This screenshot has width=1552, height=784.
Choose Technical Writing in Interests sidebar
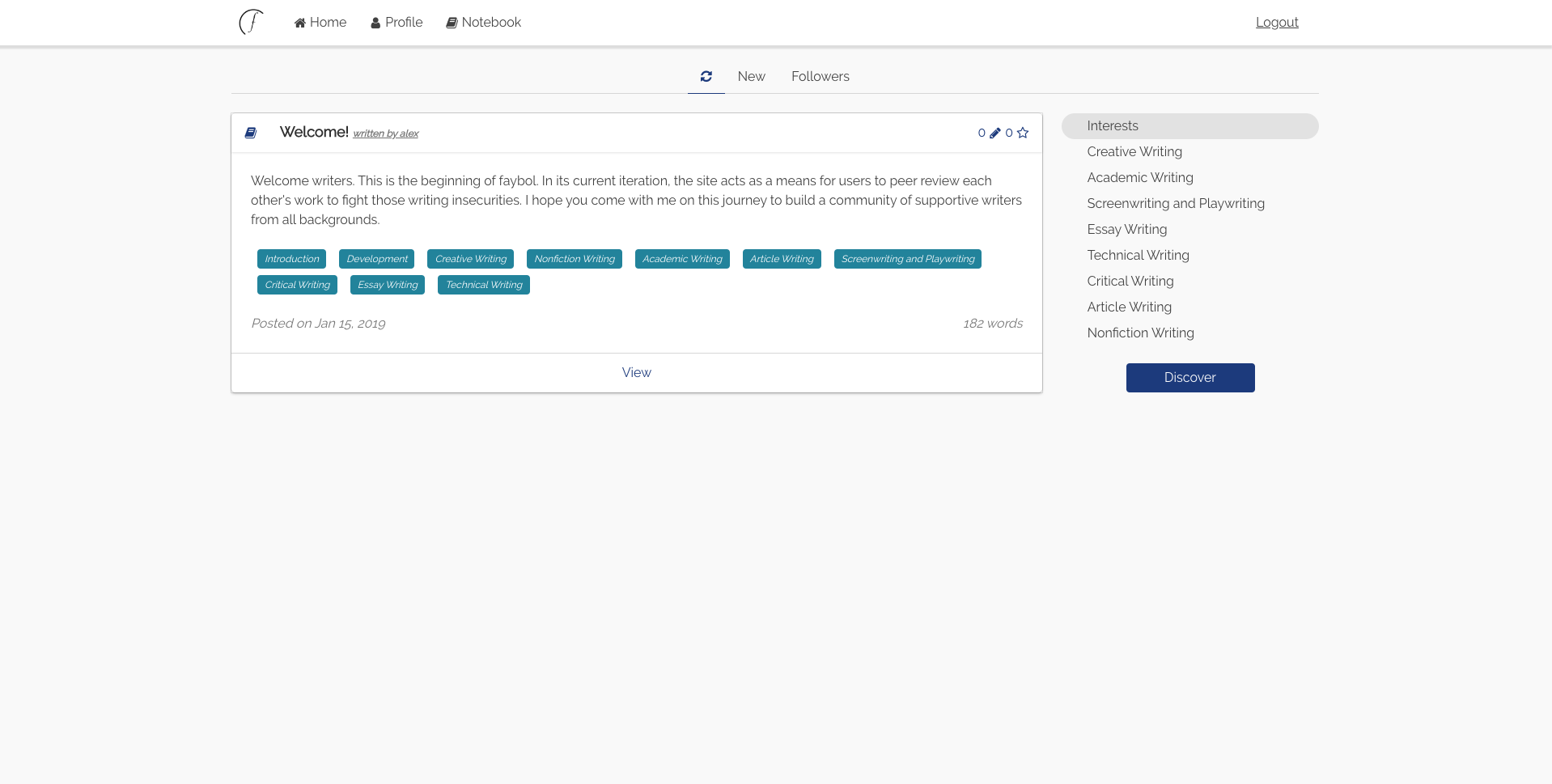pos(1139,256)
